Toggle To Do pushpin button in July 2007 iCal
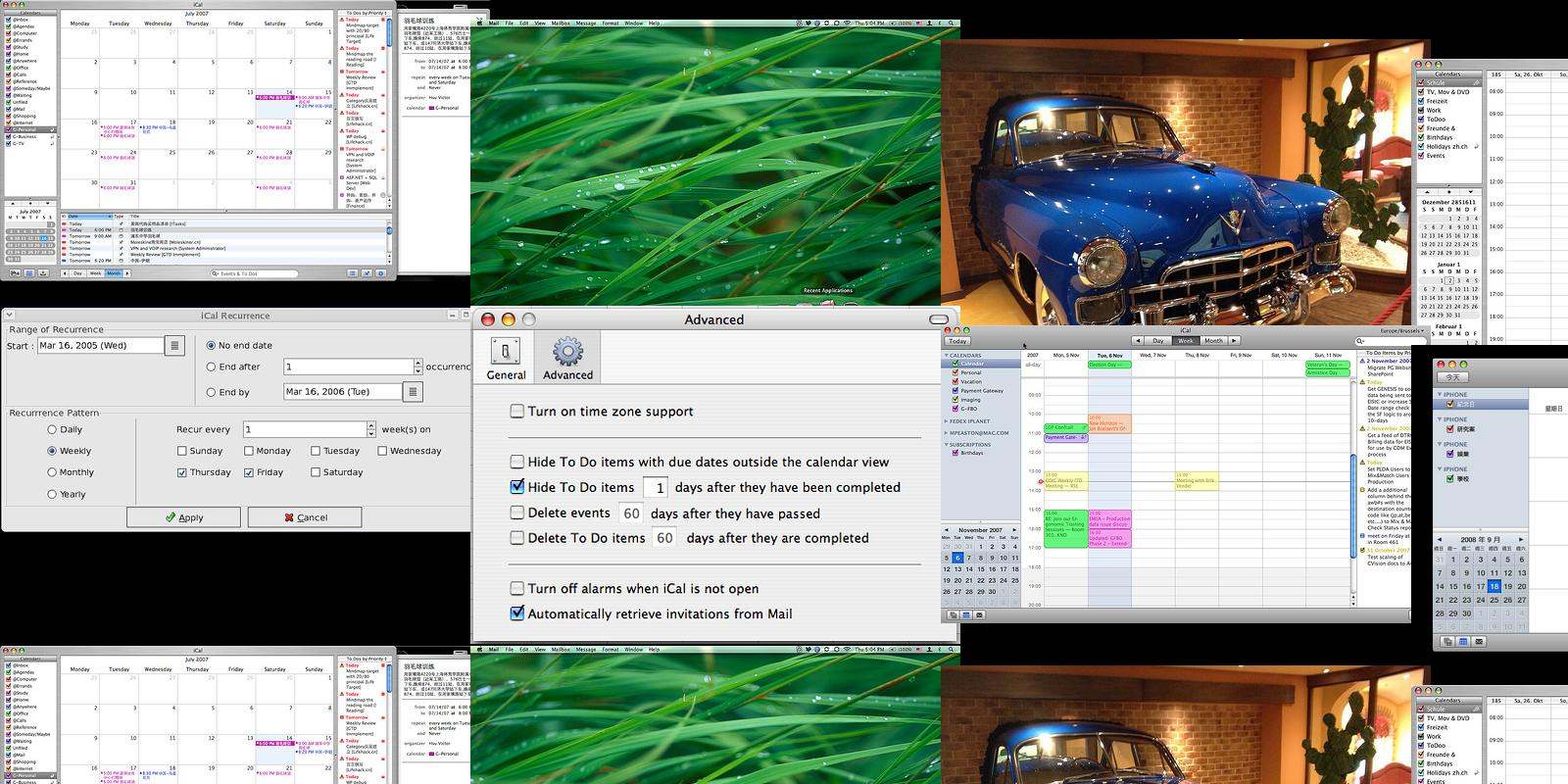1568x784 pixels. [367, 273]
